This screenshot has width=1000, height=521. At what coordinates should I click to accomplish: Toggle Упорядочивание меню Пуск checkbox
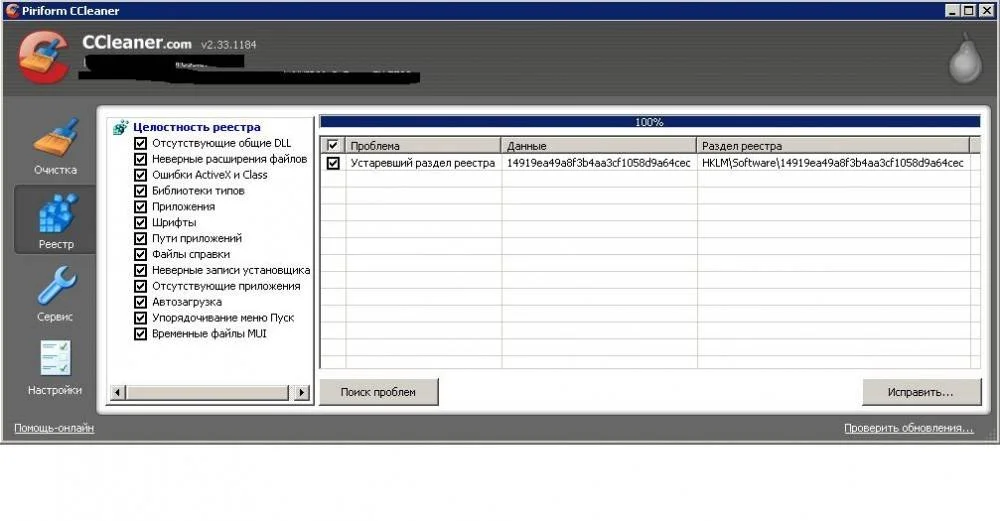pos(140,318)
